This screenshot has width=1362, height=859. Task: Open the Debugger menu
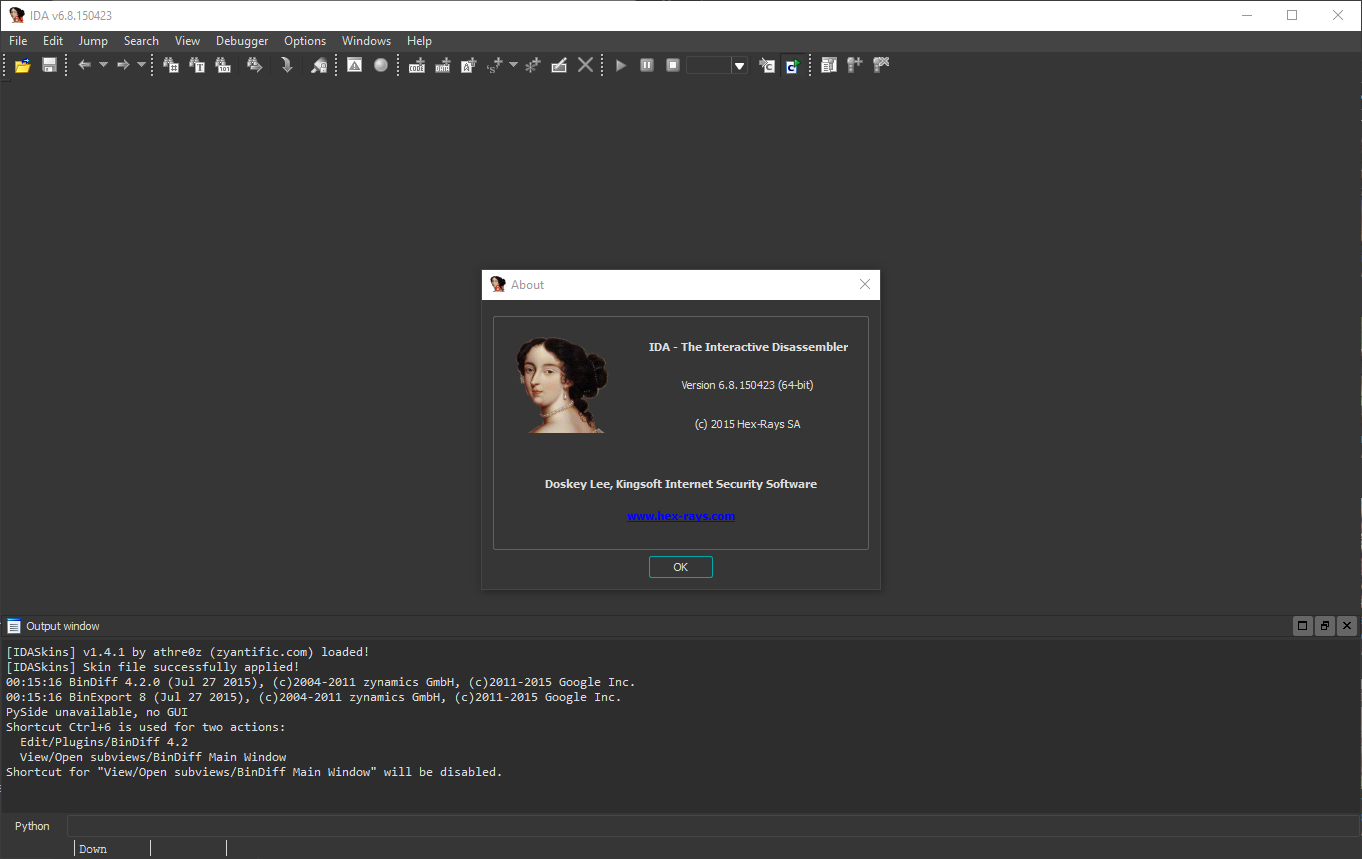pyautogui.click(x=242, y=41)
